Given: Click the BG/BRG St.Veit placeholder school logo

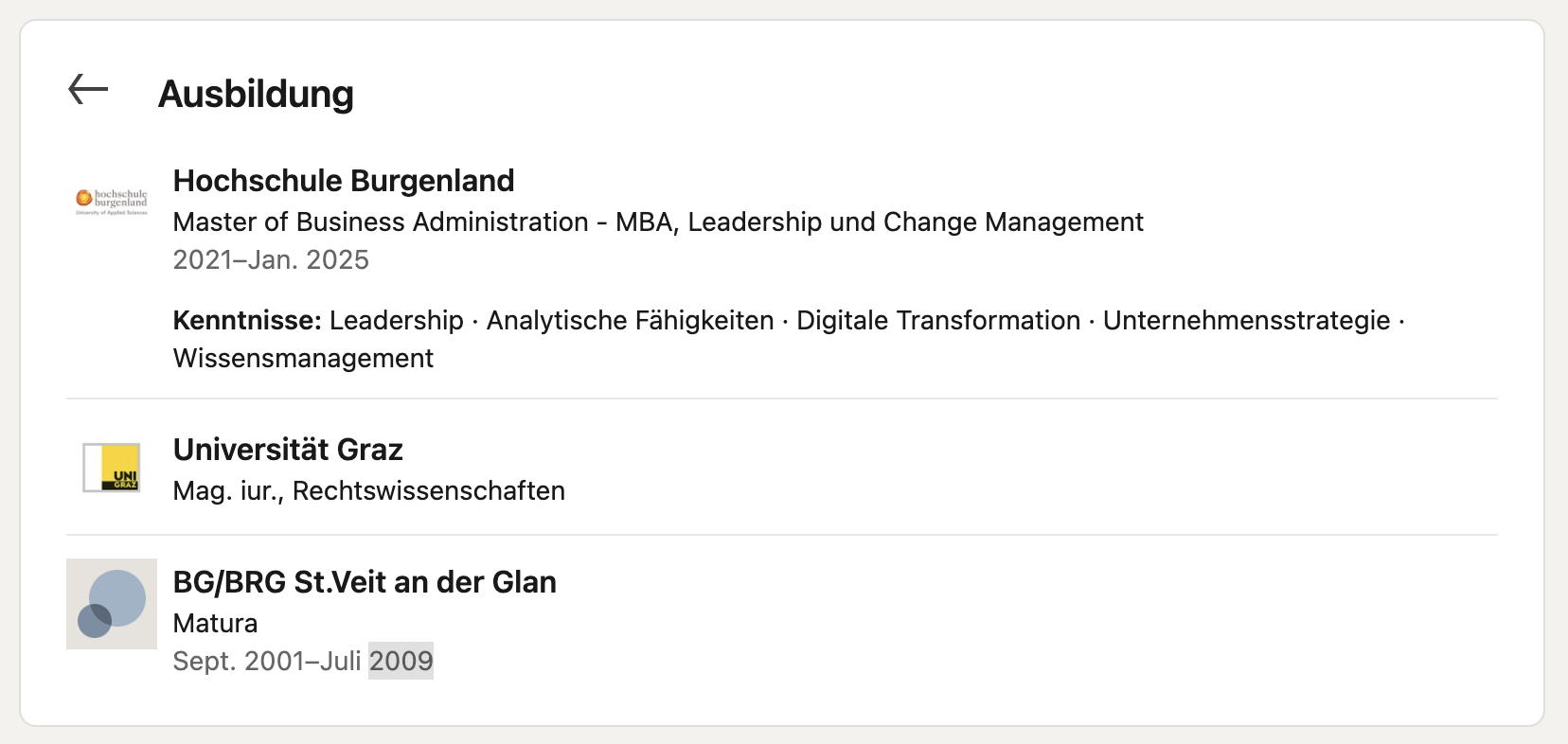Looking at the screenshot, I should [x=112, y=604].
